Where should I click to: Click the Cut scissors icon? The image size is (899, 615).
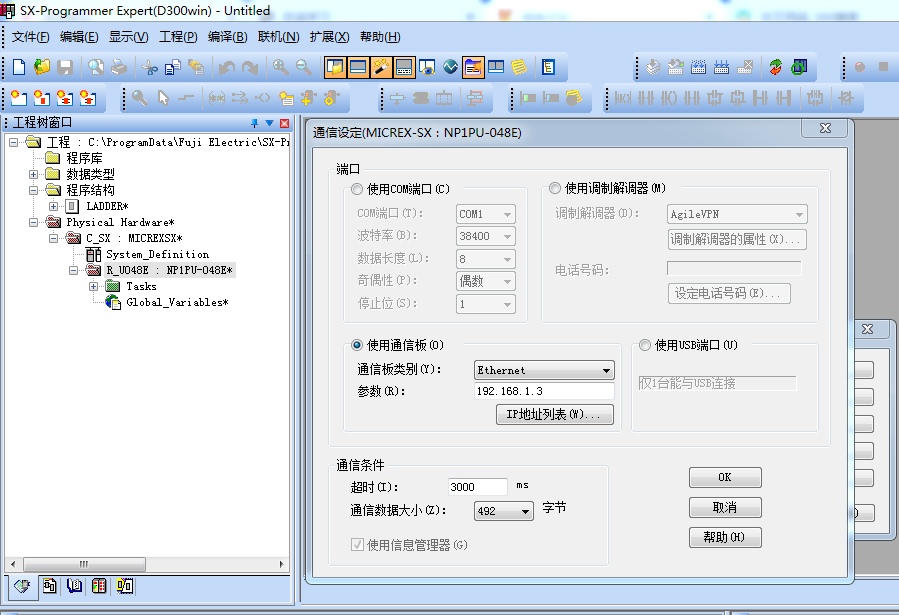150,67
